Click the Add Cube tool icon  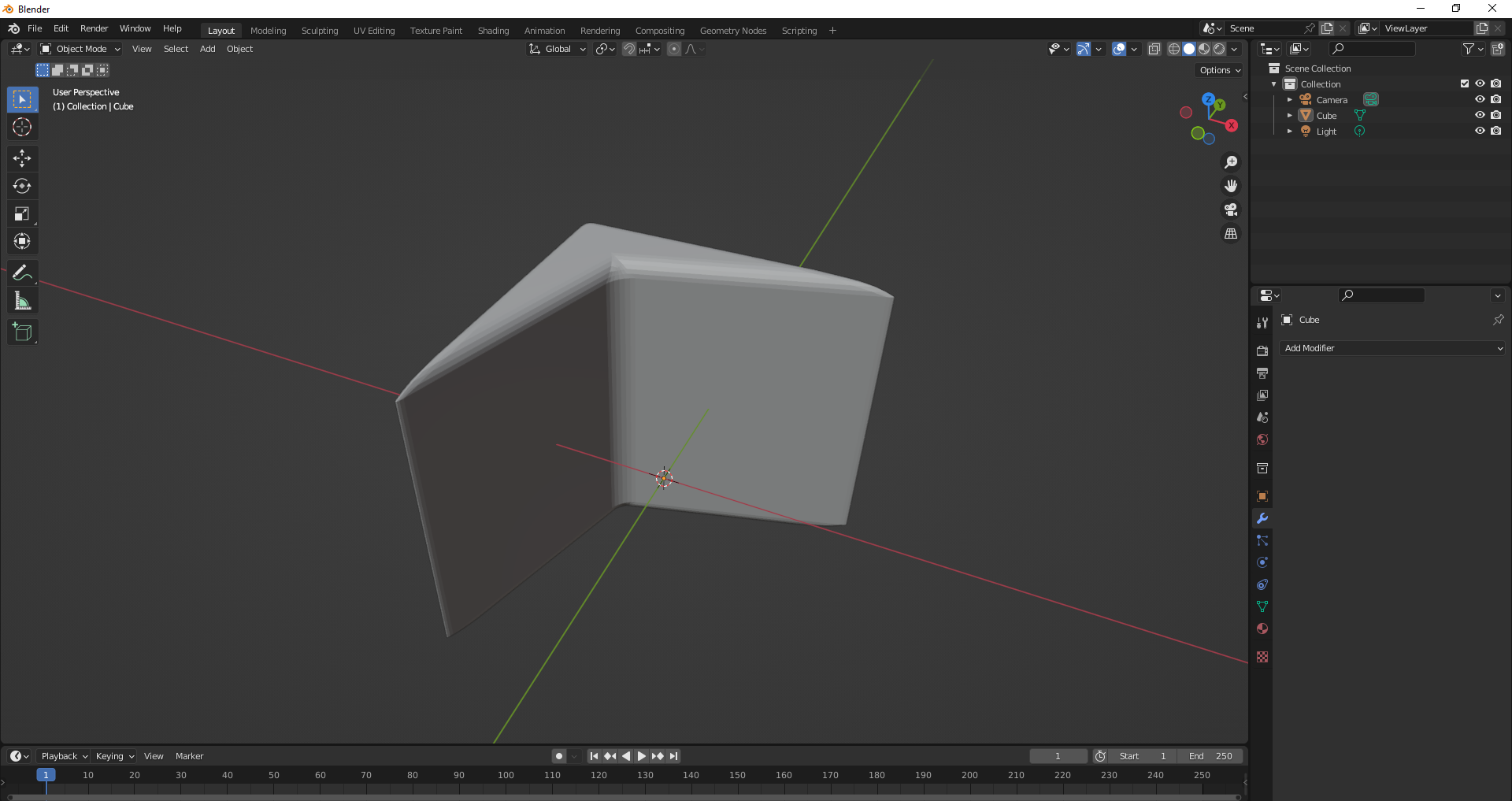(22, 332)
